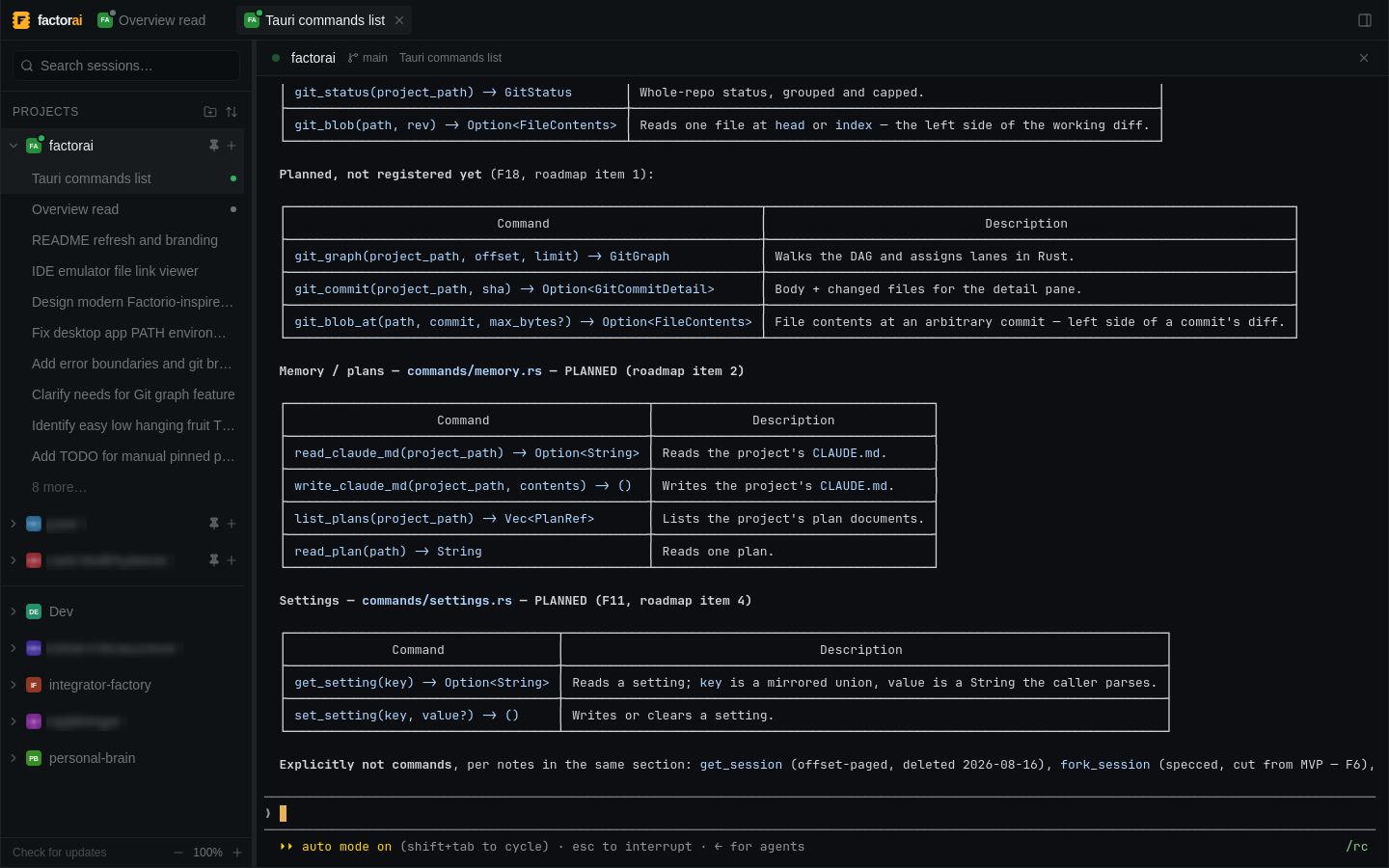Open Tauri commands list session

[123, 178]
